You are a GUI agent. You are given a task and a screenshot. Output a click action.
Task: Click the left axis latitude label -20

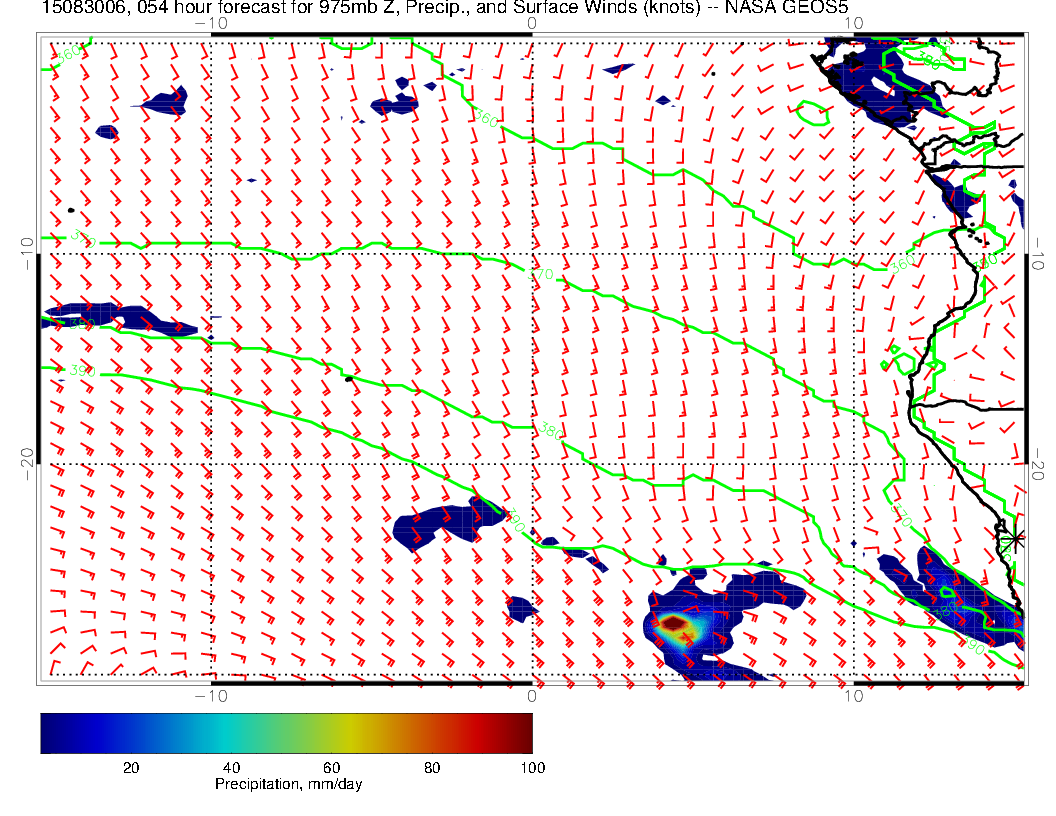point(27,458)
